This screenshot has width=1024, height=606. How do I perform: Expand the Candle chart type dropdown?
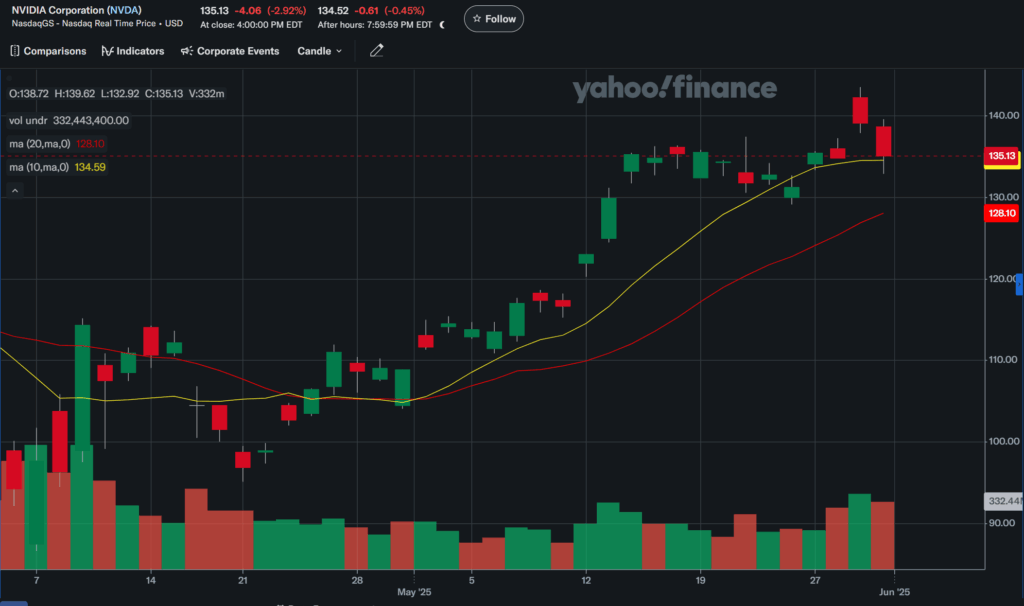click(x=319, y=51)
